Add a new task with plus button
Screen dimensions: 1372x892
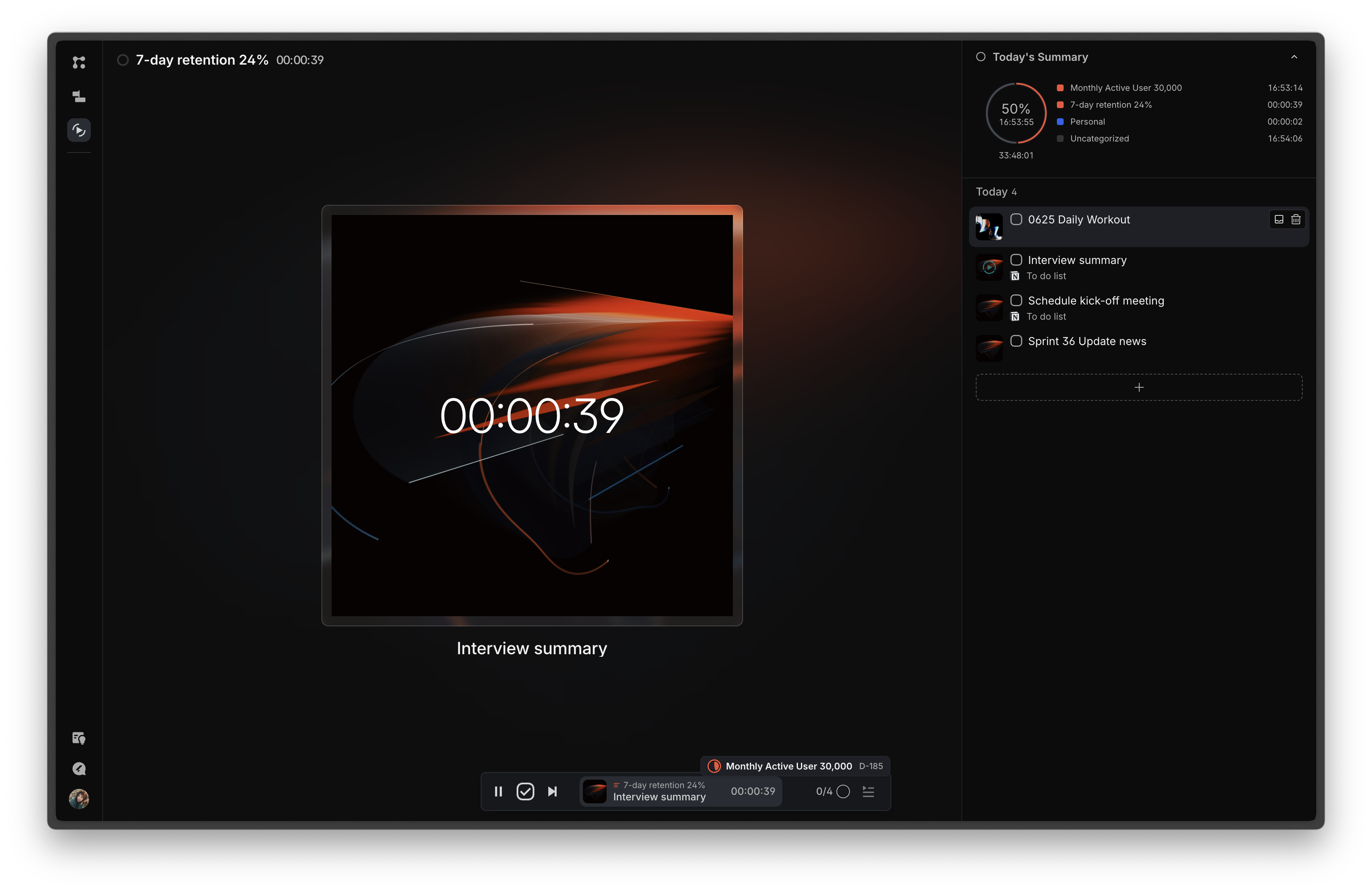1138,387
